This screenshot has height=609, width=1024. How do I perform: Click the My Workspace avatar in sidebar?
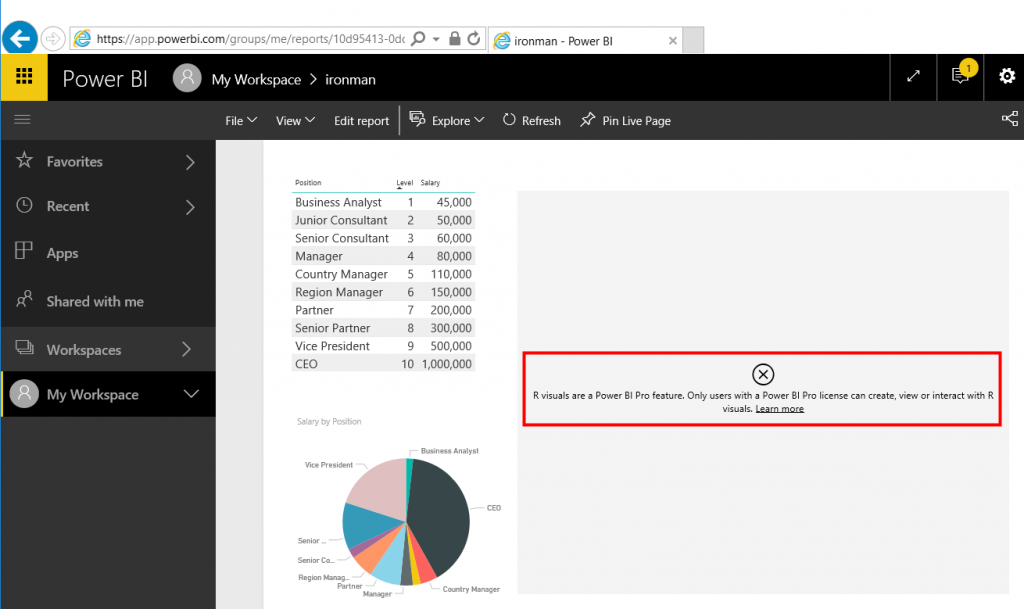[24, 394]
